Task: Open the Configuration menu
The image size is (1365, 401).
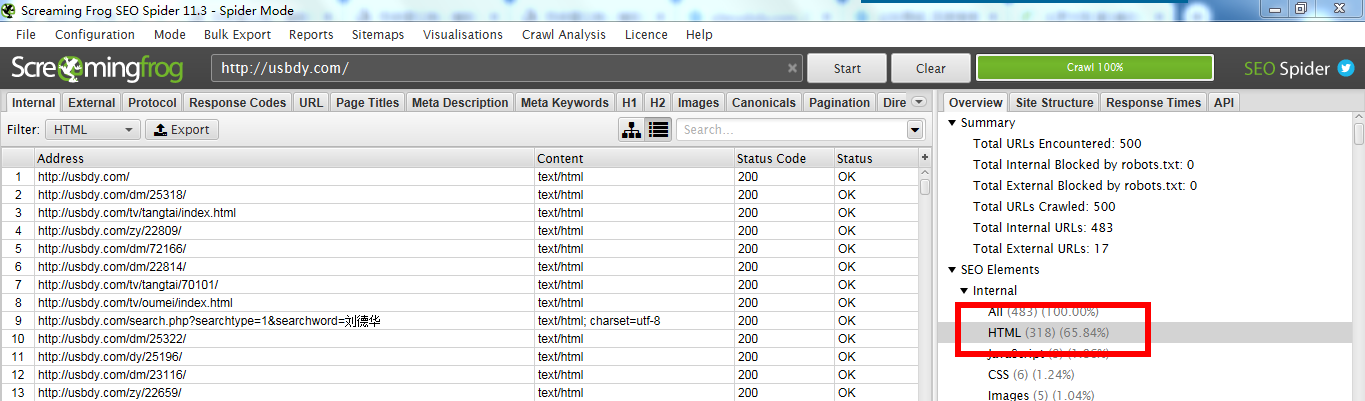Action: tap(95, 34)
